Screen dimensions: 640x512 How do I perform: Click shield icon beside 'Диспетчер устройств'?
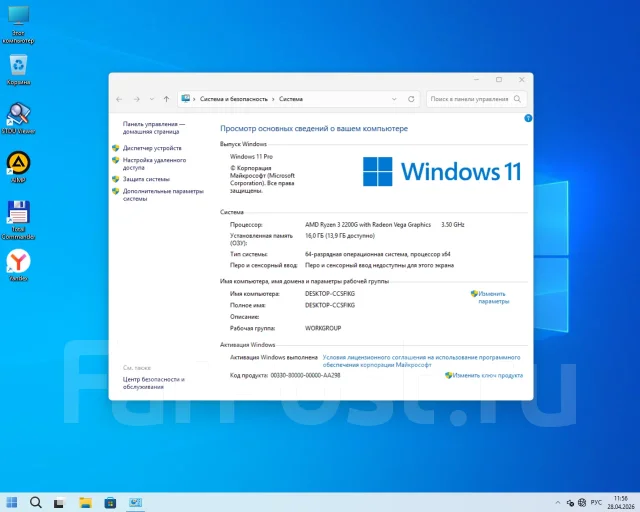tap(116, 148)
